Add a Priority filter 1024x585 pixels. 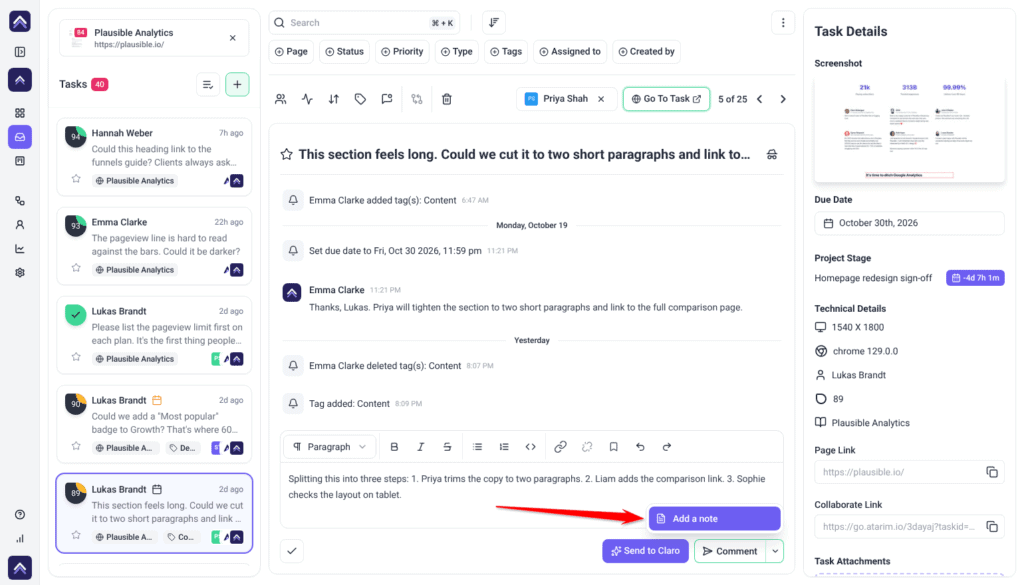[402, 52]
